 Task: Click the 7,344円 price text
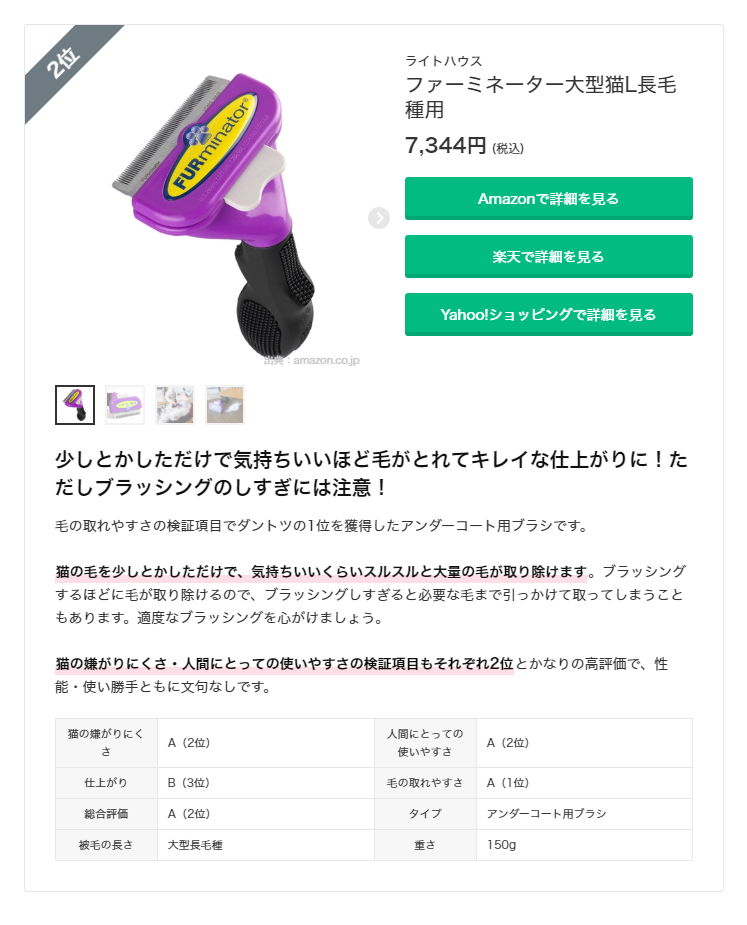pos(445,145)
